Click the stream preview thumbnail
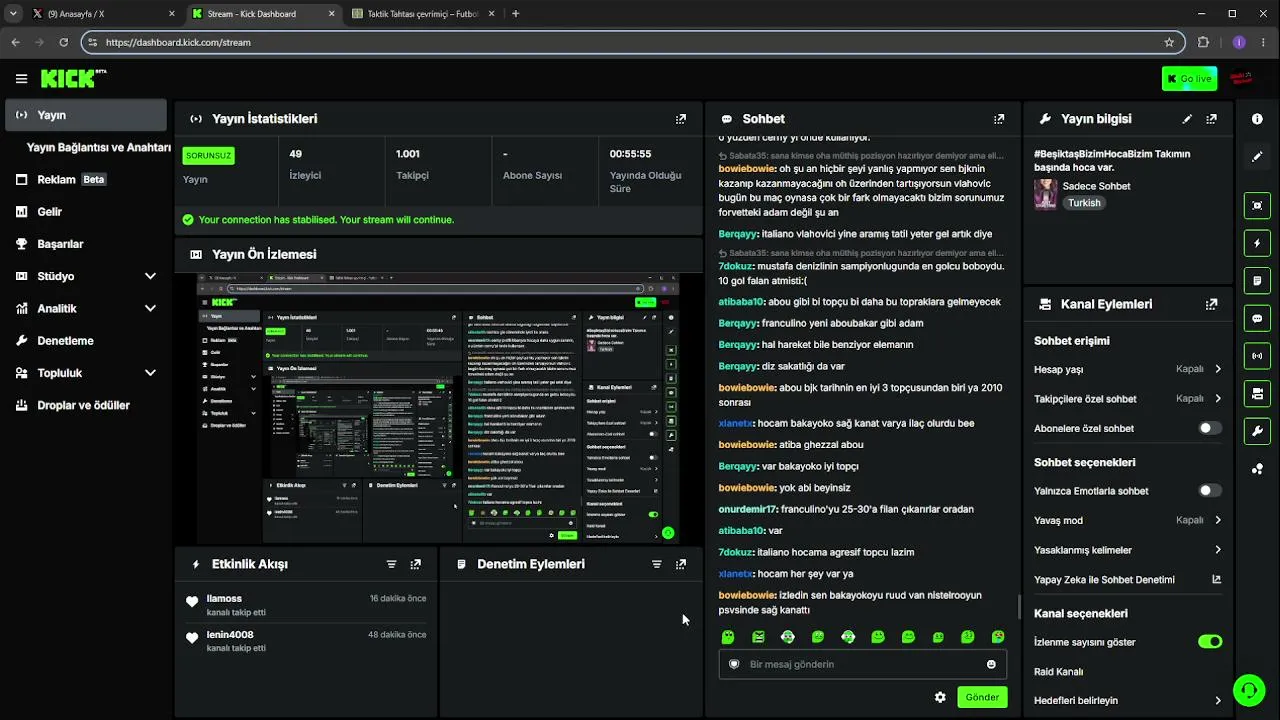This screenshot has height=720, width=1280. 437,408
